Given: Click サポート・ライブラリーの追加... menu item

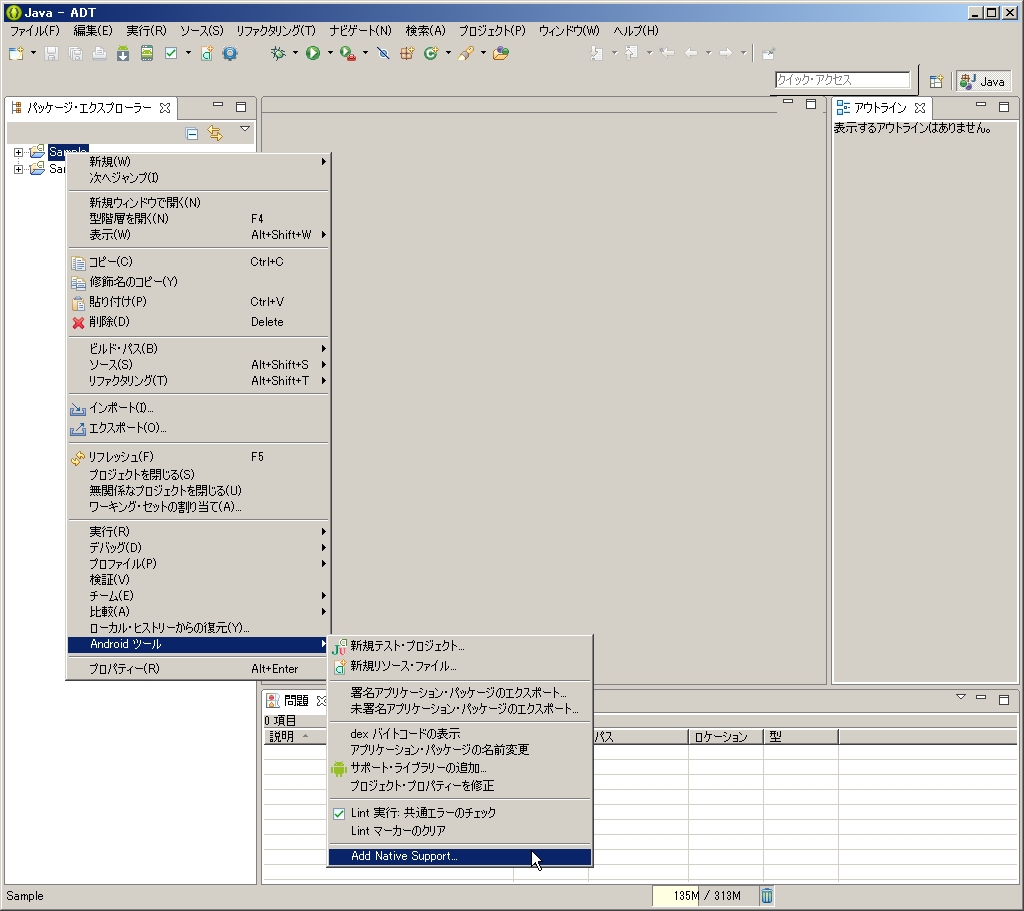Looking at the screenshot, I should 460,768.
